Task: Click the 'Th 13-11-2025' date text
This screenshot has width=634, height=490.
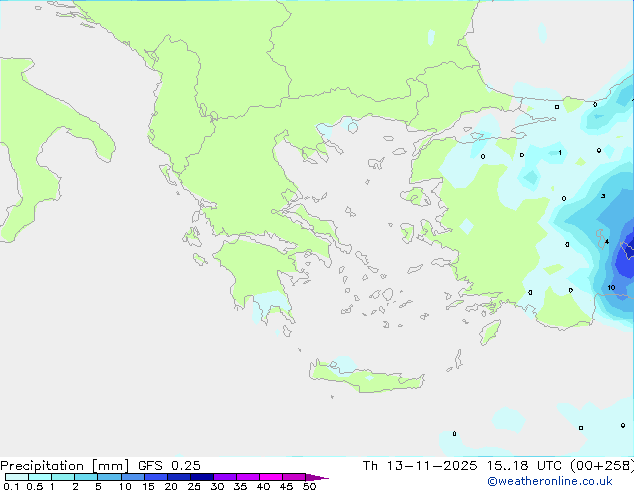Action: click(420, 466)
